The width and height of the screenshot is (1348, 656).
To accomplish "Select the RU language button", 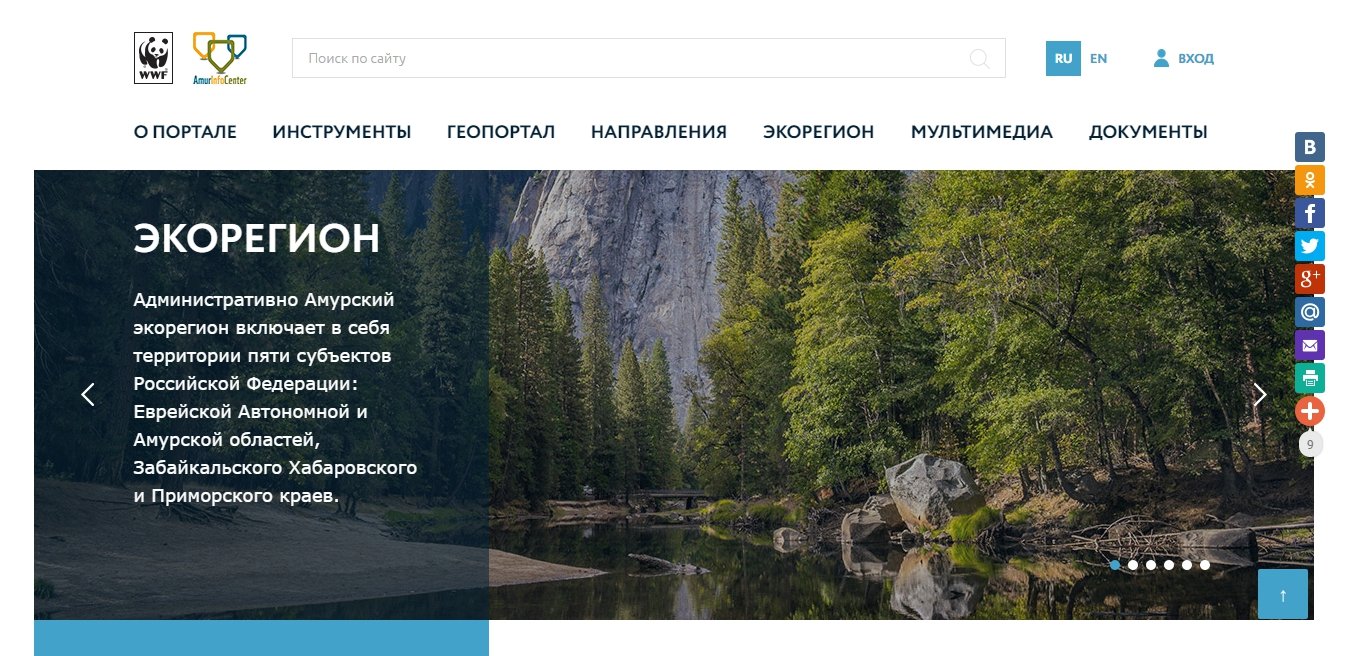I will pyautogui.click(x=1063, y=58).
